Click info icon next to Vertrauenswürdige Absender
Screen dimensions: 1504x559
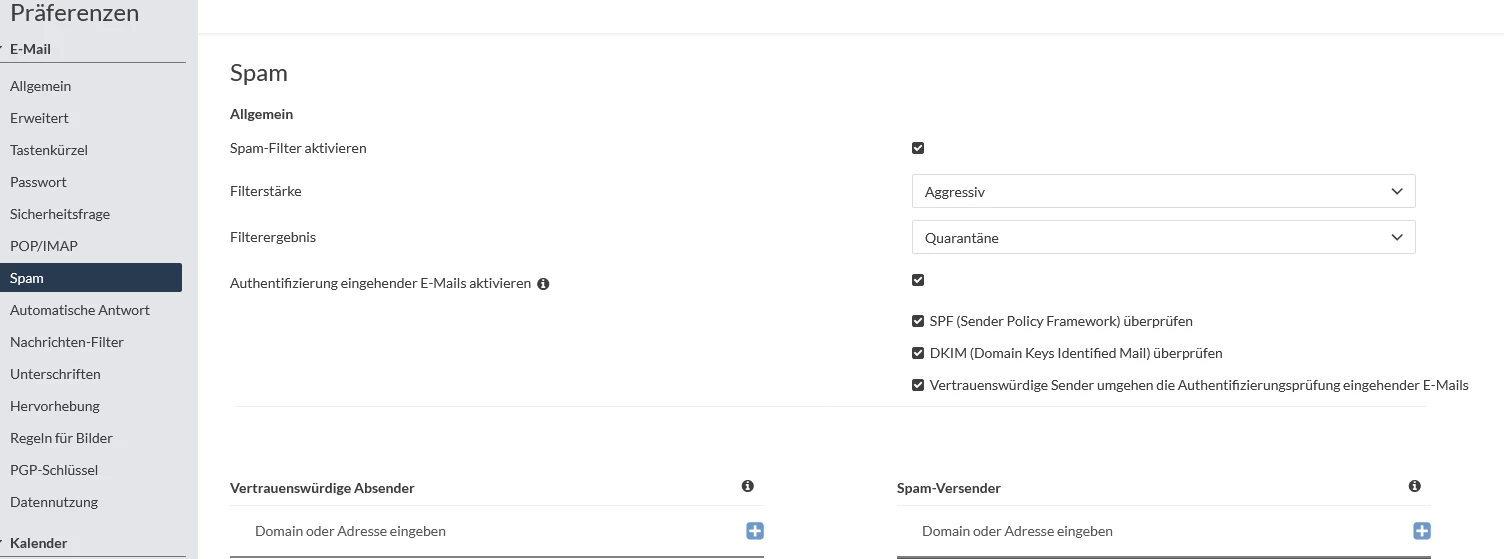(747, 486)
